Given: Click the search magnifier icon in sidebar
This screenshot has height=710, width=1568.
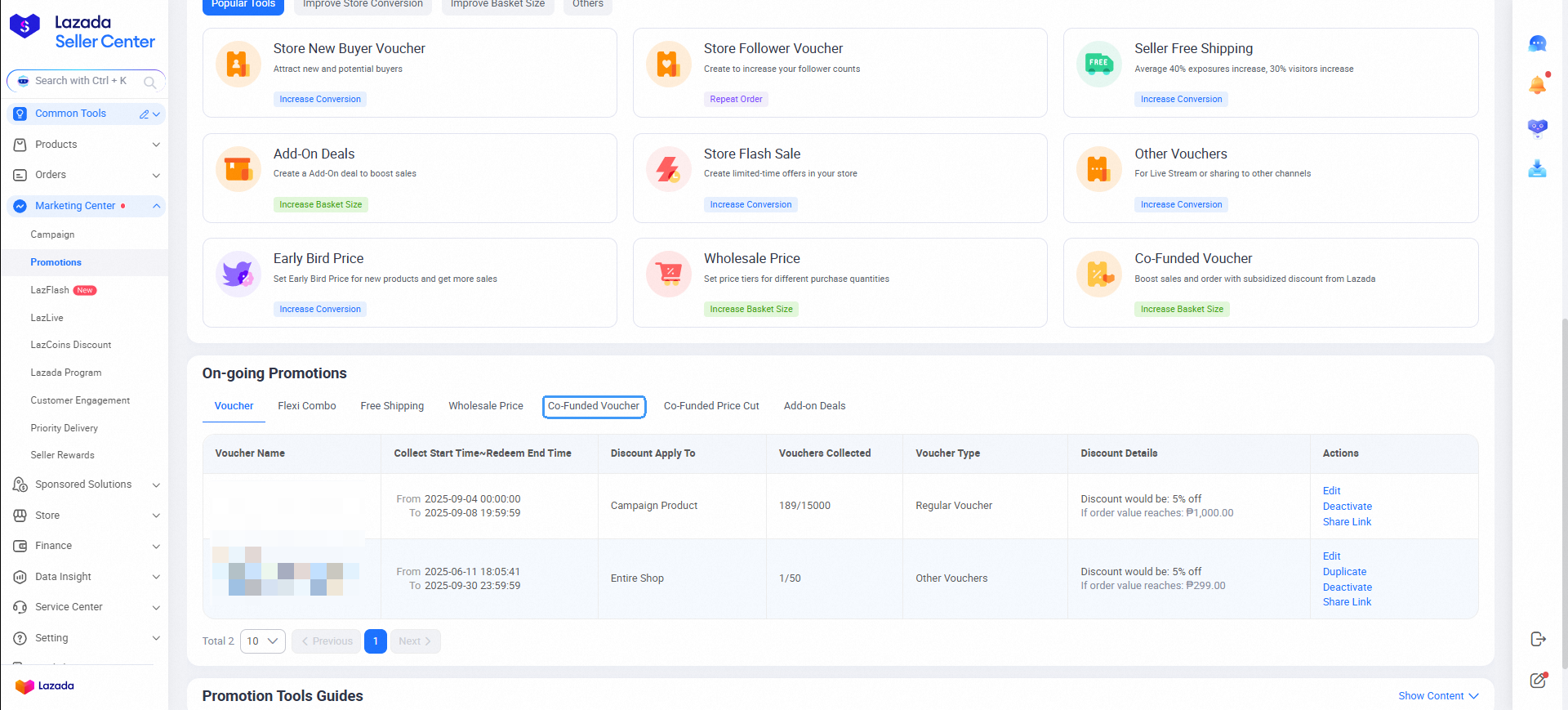Looking at the screenshot, I should click(x=149, y=82).
